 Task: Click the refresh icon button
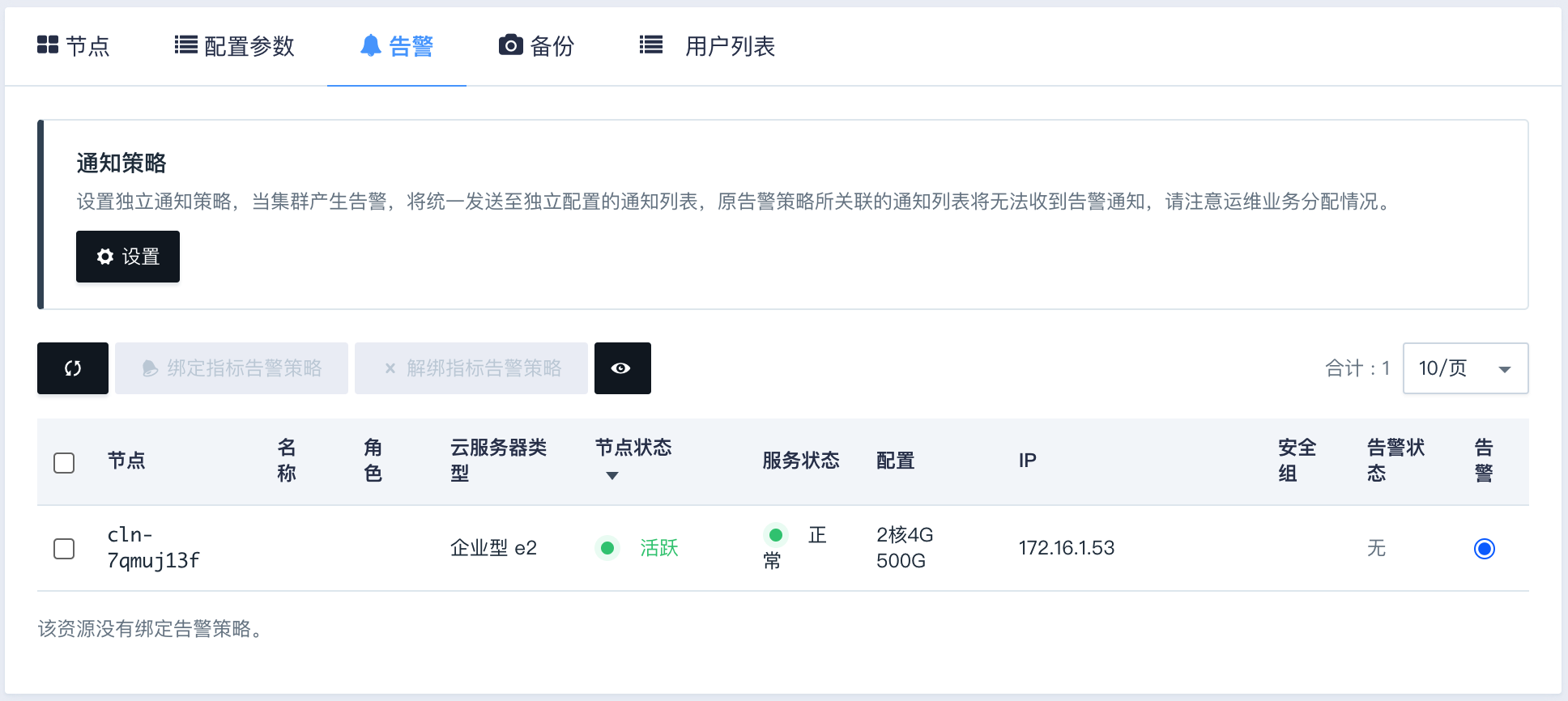point(73,368)
